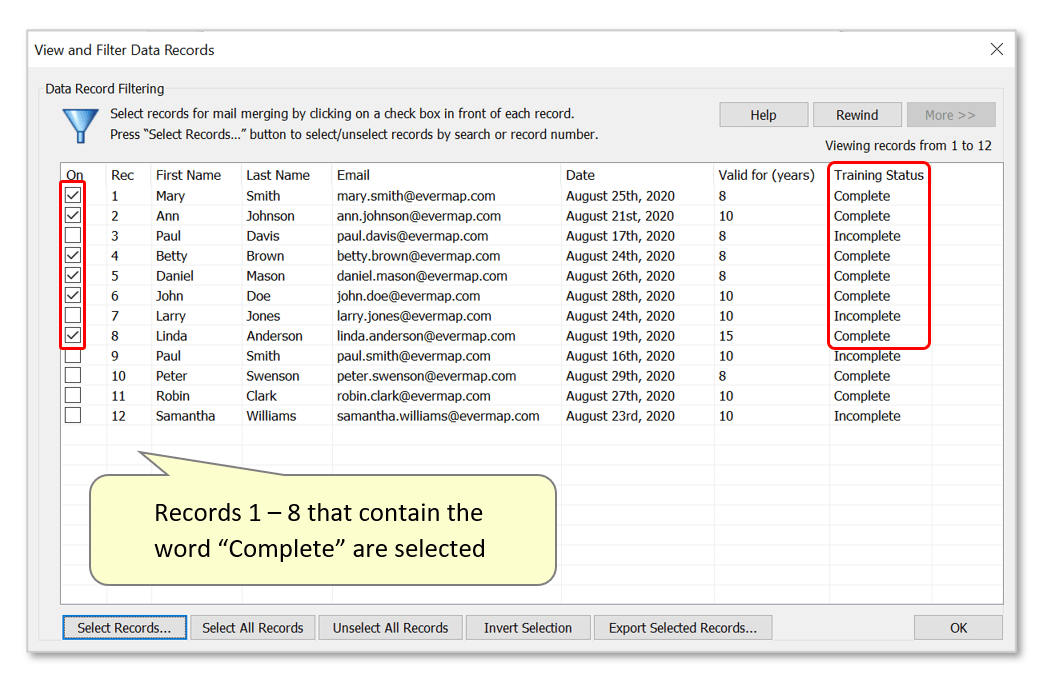Image resolution: width=1051 pixels, height=688 pixels.
Task: Click the Rewind button
Action: [857, 115]
